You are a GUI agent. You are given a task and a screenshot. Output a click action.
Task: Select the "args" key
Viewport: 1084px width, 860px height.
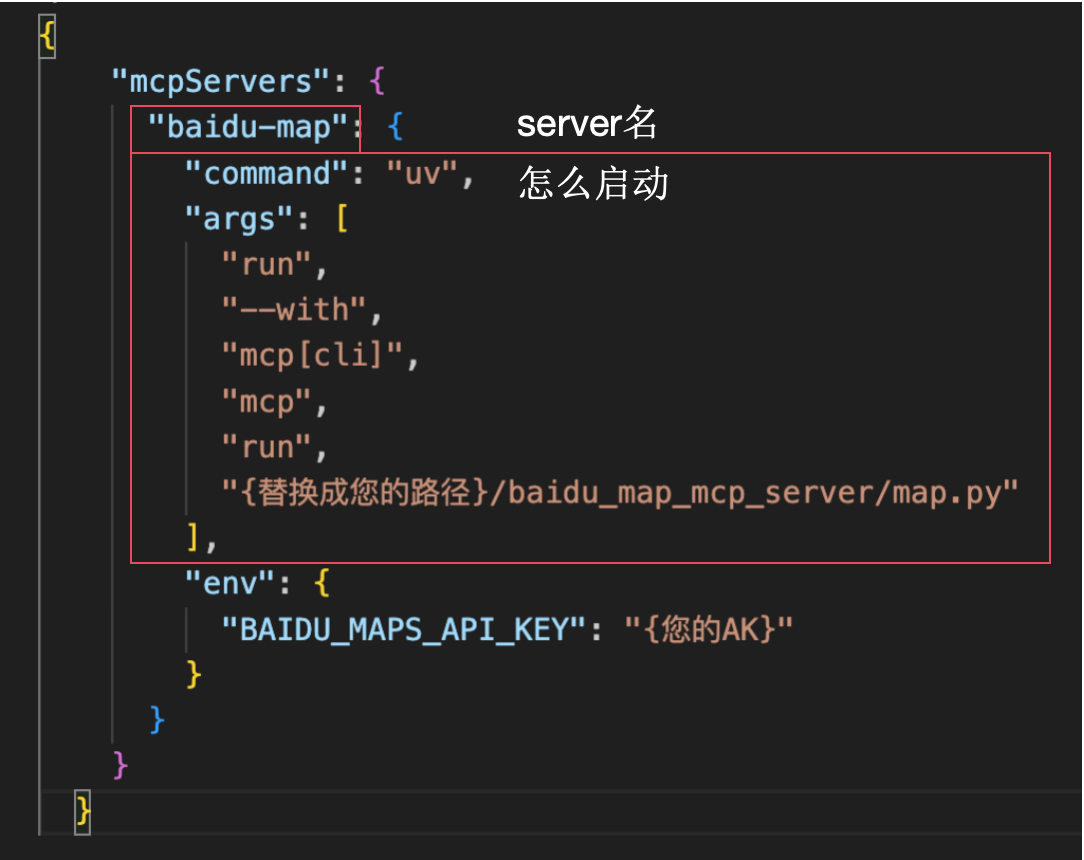pyautogui.click(x=239, y=219)
